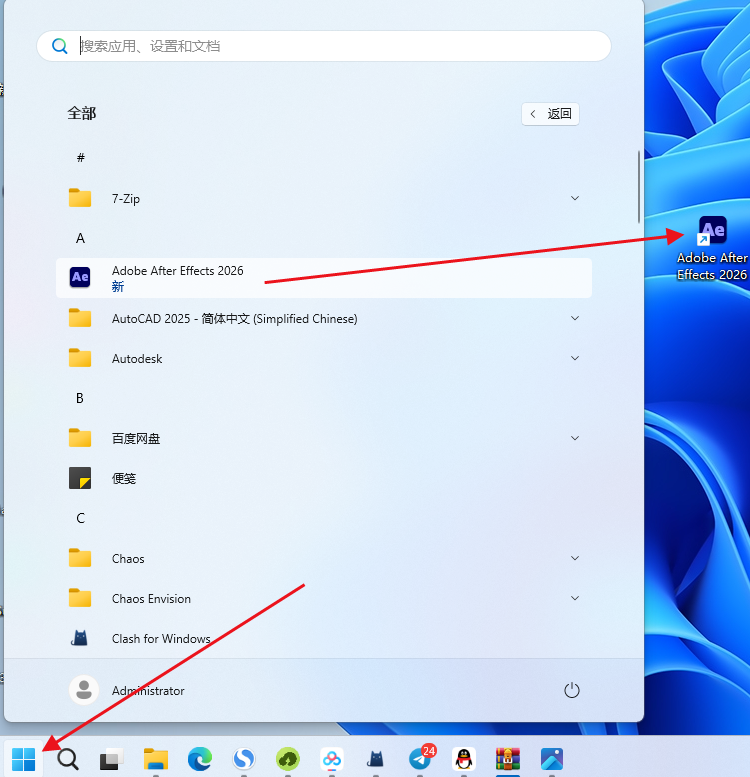Click Clash for Windows cat icon in list
This screenshot has width=750, height=777.
point(80,638)
